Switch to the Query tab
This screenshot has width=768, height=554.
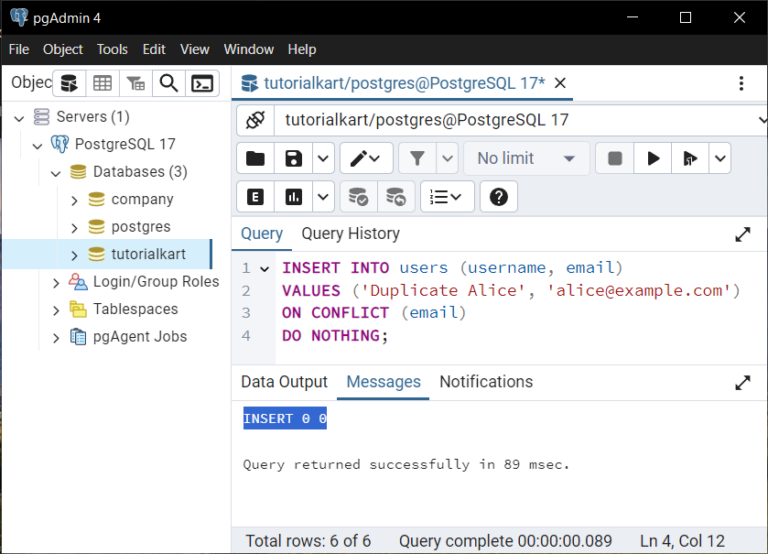tap(262, 234)
